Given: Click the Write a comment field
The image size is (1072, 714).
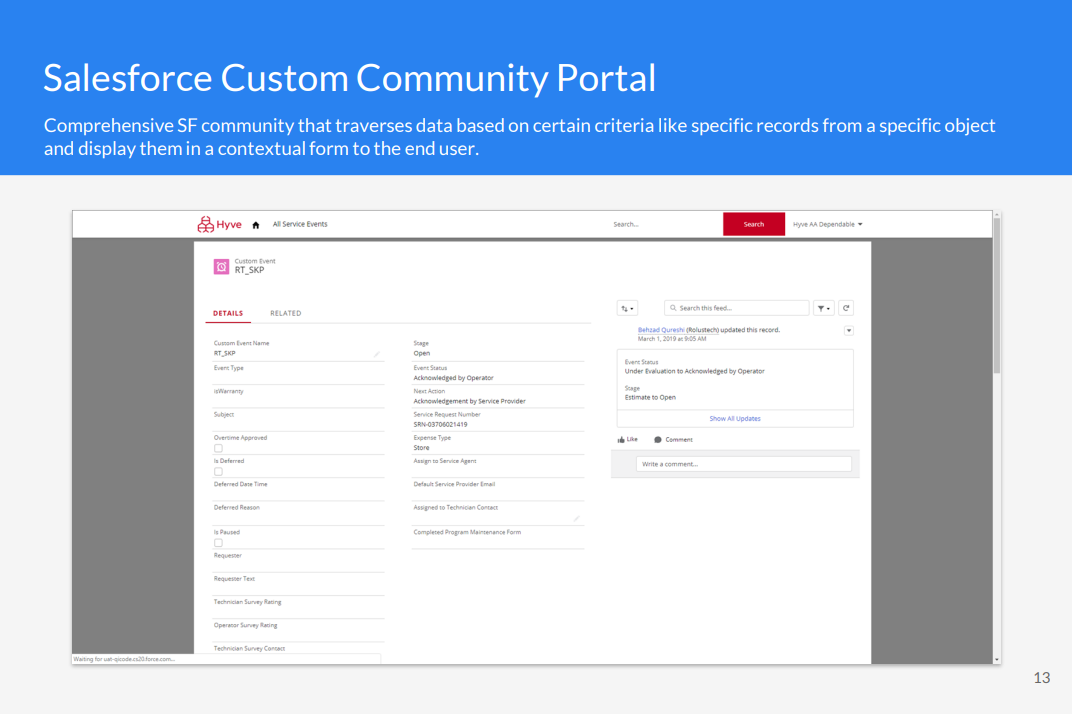Looking at the screenshot, I should pos(744,464).
